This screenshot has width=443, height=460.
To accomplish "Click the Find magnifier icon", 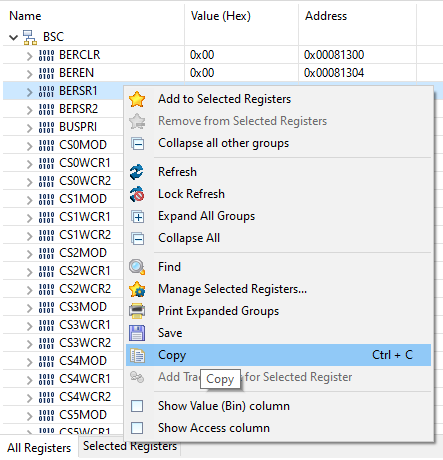I will (137, 267).
